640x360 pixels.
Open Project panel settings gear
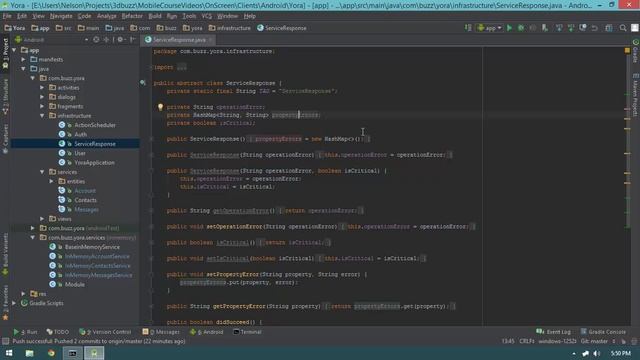pos(120,40)
